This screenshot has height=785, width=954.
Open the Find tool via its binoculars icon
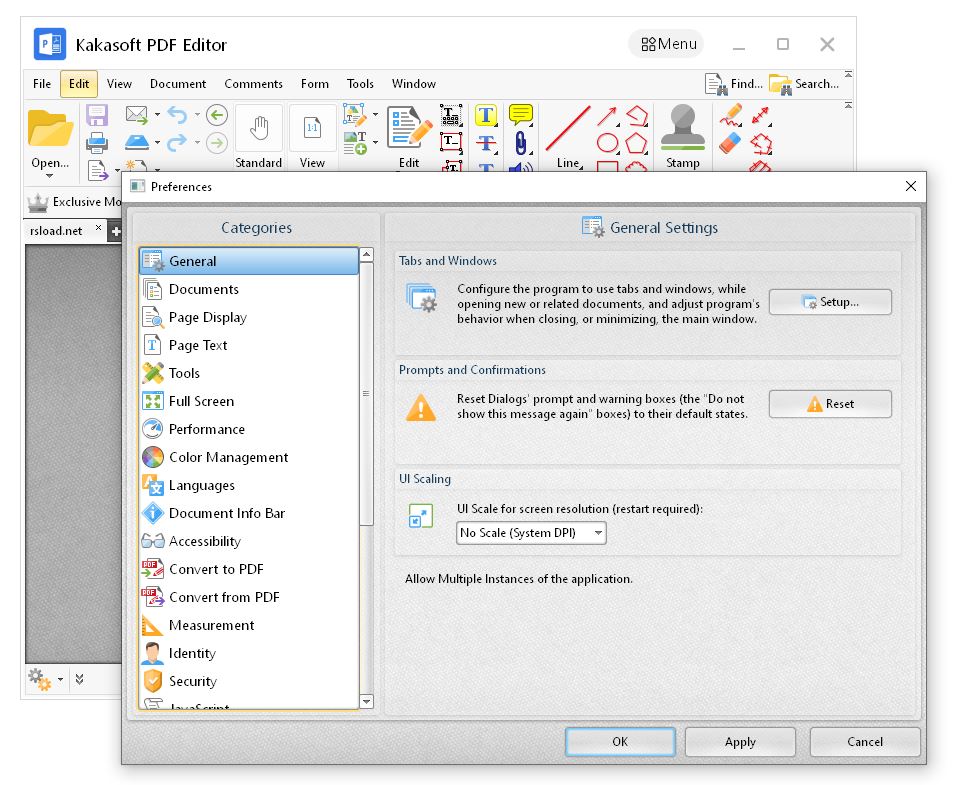point(718,84)
